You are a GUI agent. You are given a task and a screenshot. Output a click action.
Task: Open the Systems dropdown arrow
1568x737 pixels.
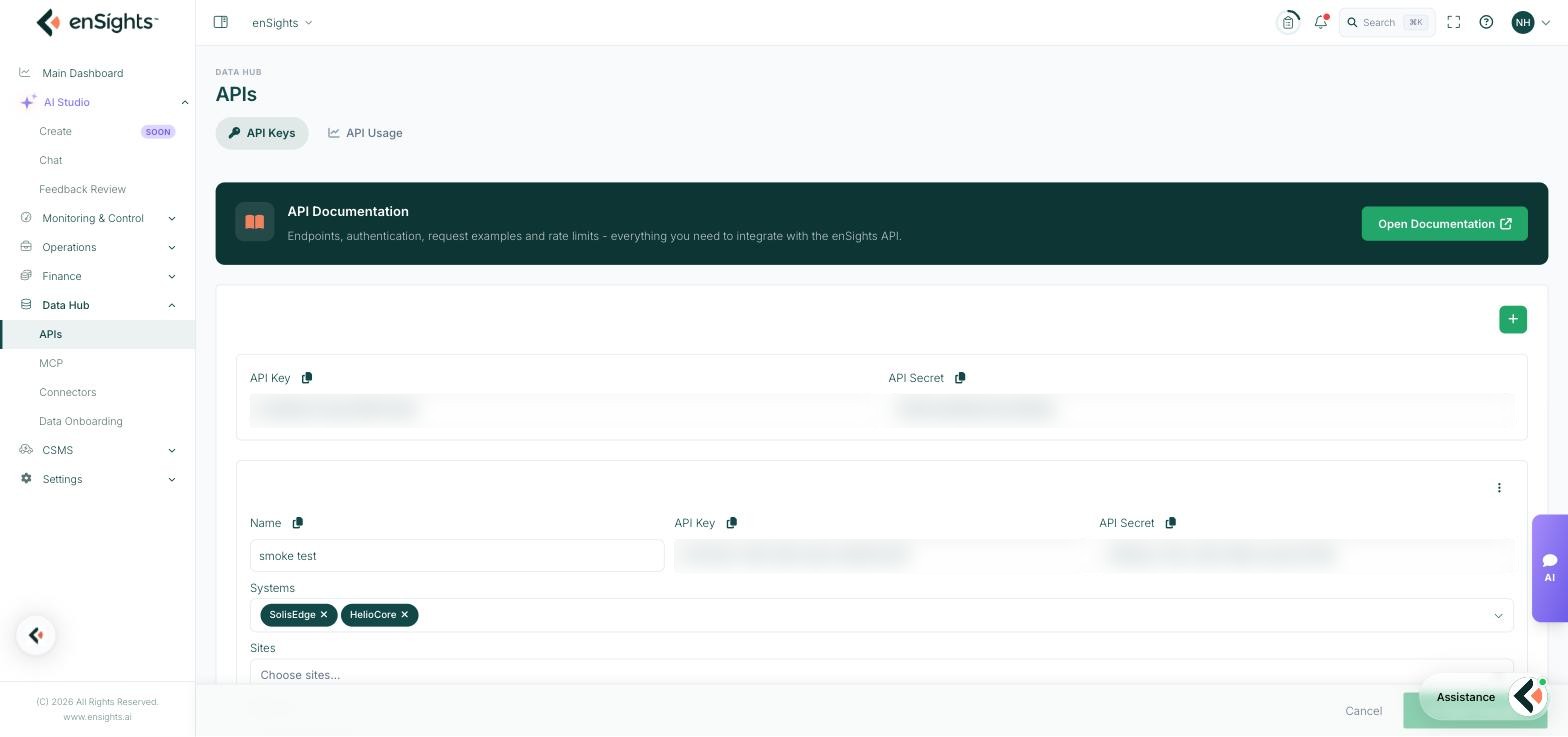[1498, 616]
